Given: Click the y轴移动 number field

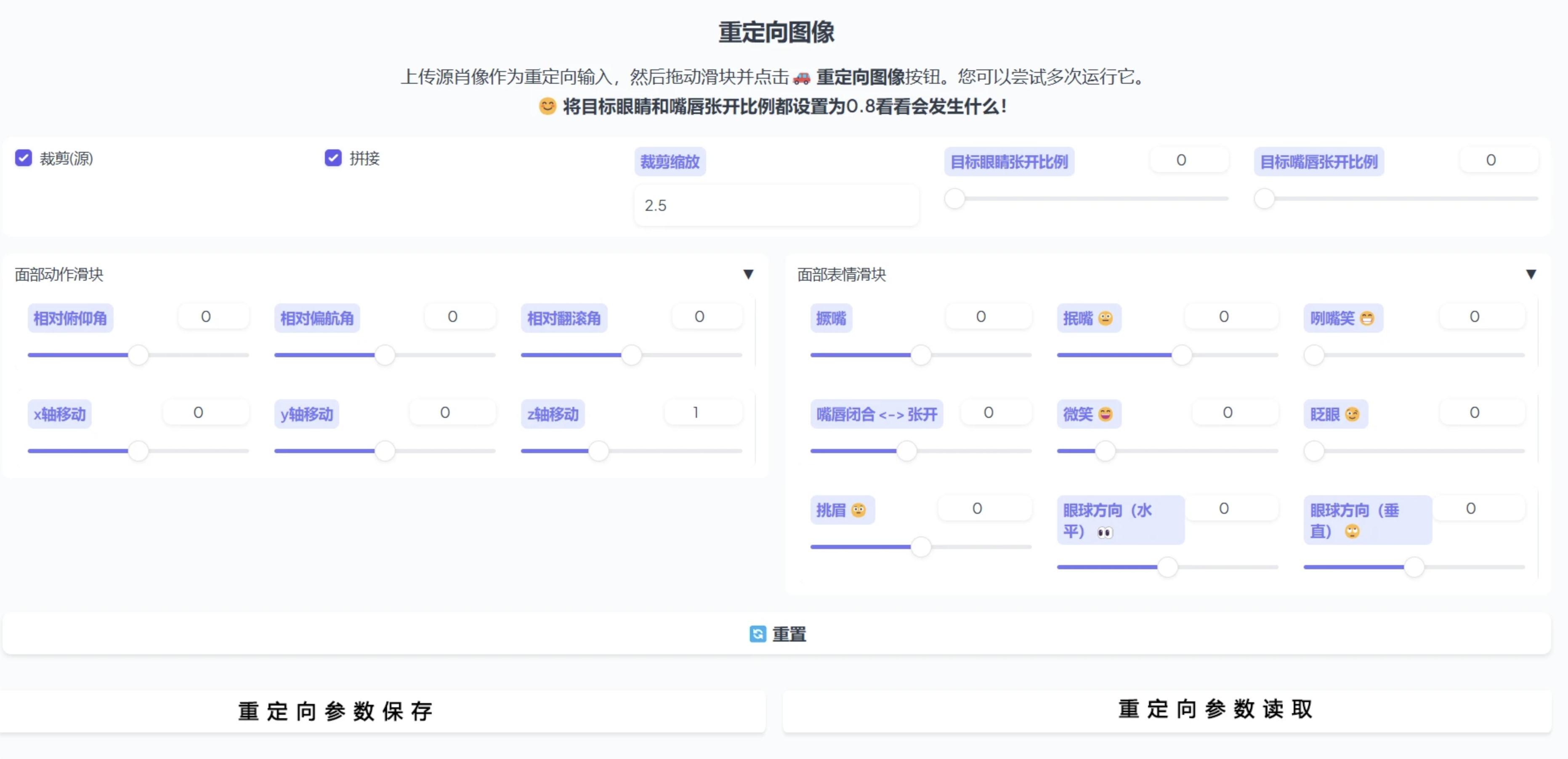Looking at the screenshot, I should tap(452, 413).
